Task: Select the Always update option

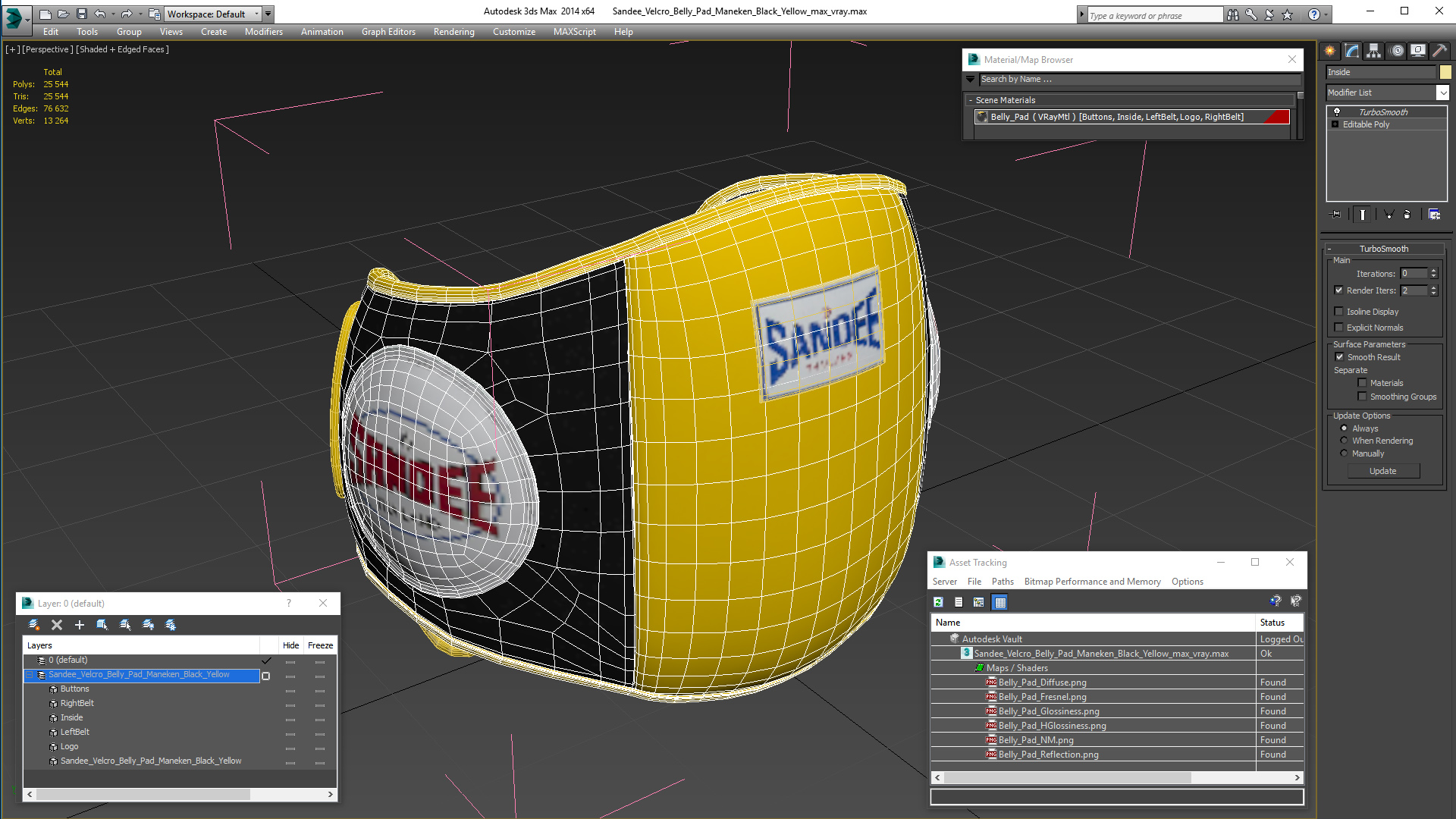Action: pos(1344,428)
